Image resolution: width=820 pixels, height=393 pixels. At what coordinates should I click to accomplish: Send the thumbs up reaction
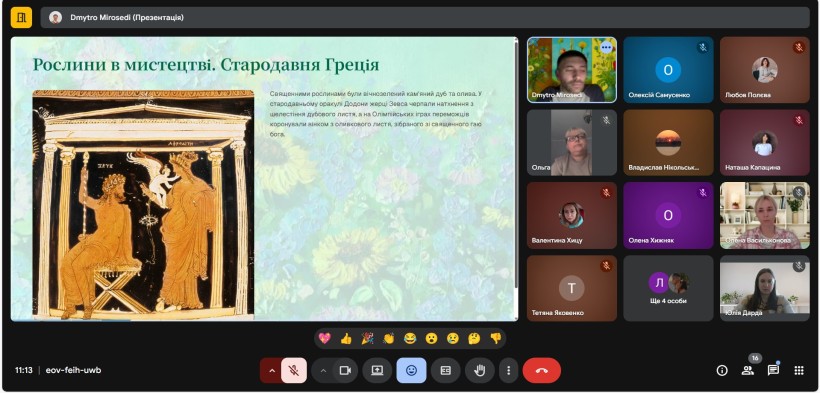(346, 339)
